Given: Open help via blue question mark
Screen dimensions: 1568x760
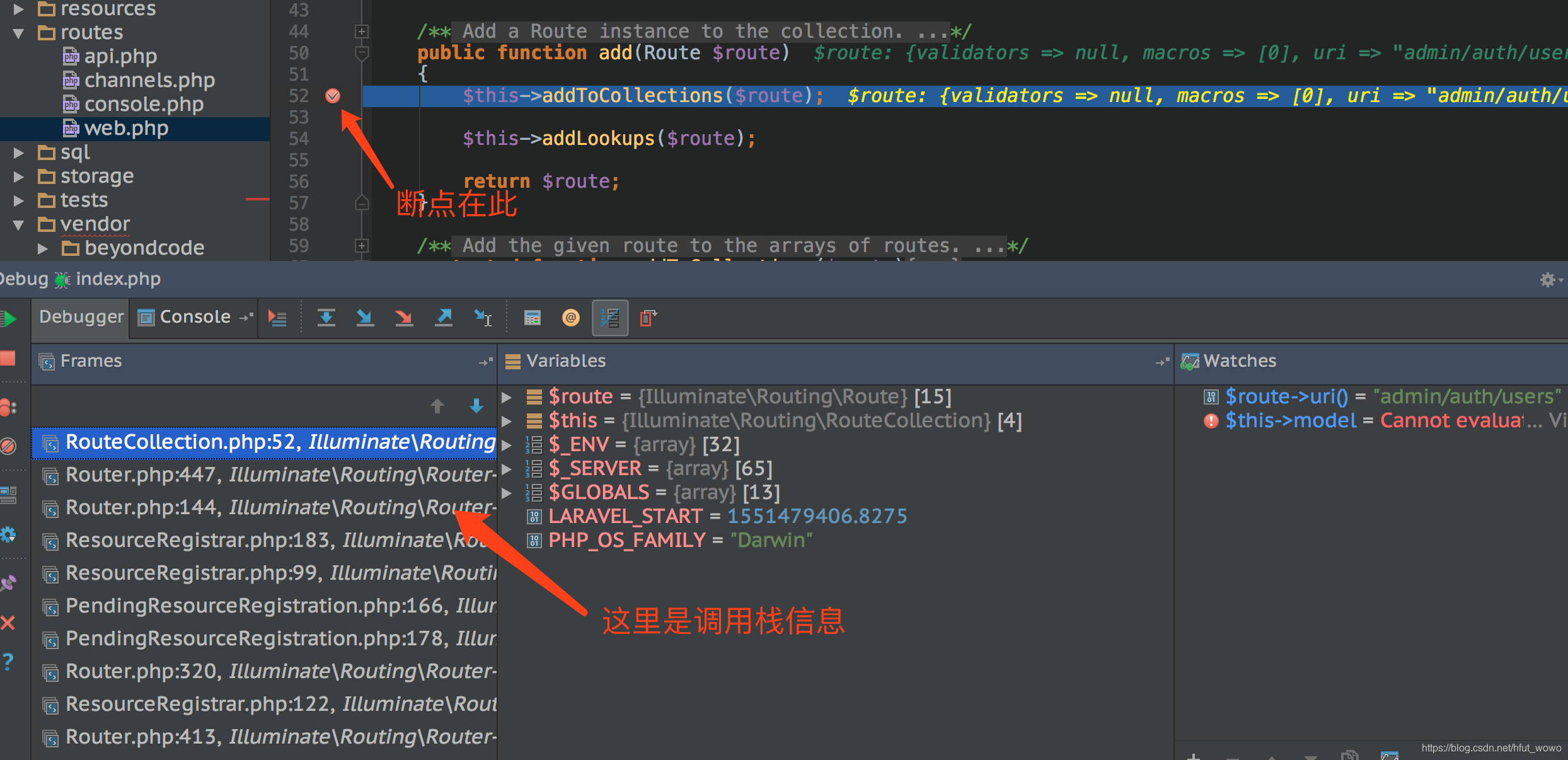Looking at the screenshot, I should [x=8, y=662].
